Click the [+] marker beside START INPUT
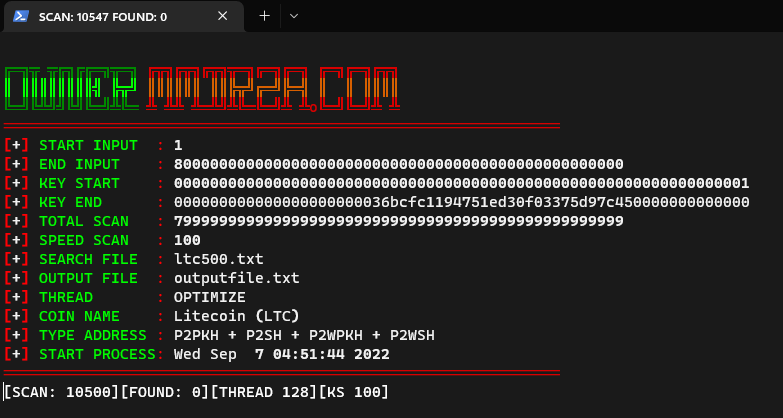 (17, 145)
